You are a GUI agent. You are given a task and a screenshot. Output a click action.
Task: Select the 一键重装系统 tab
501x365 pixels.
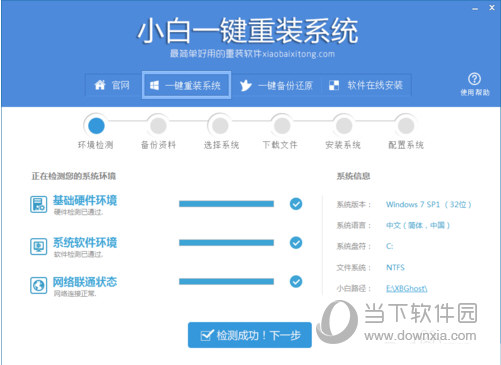point(186,85)
